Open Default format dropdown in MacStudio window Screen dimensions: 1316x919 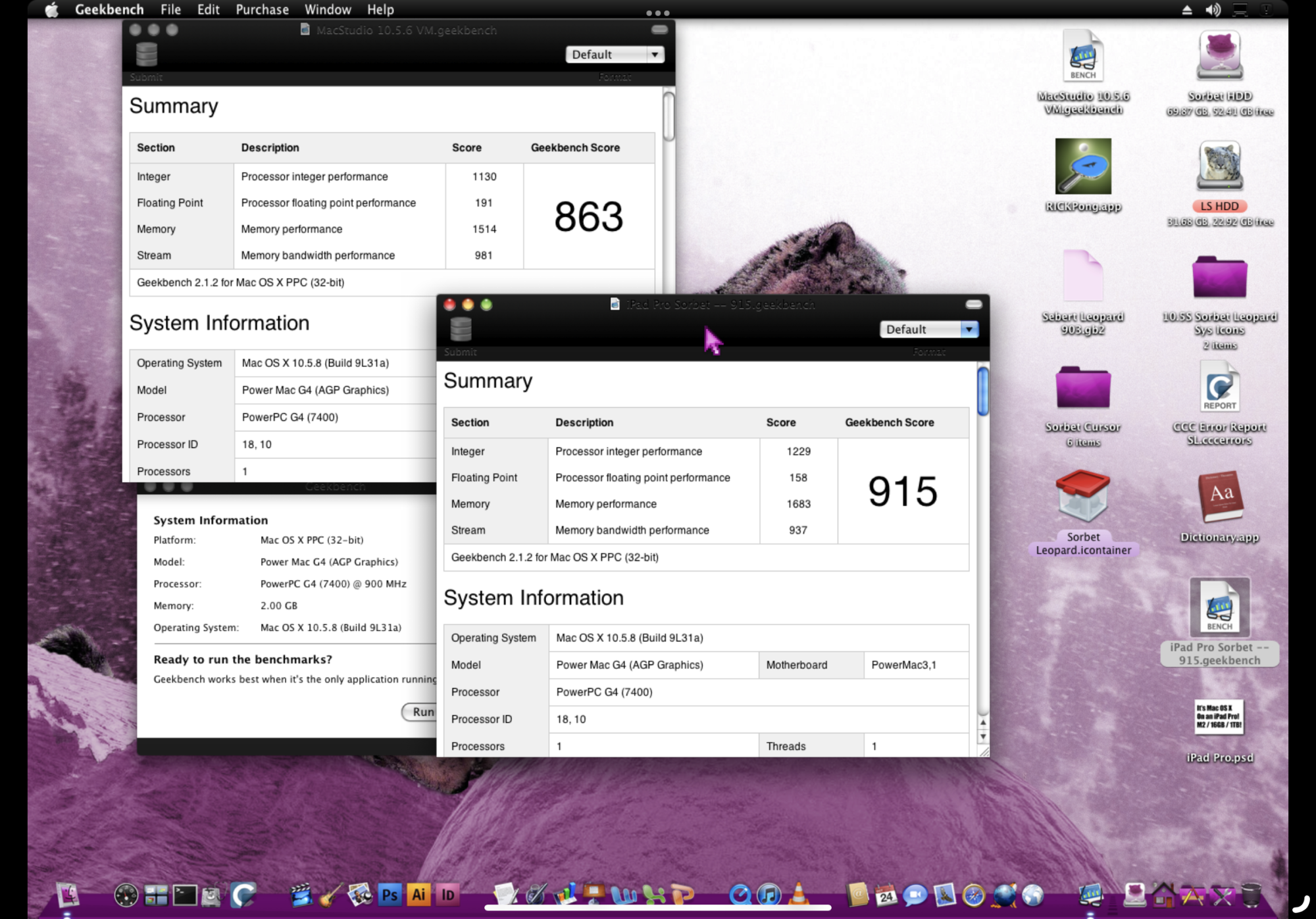(x=615, y=55)
